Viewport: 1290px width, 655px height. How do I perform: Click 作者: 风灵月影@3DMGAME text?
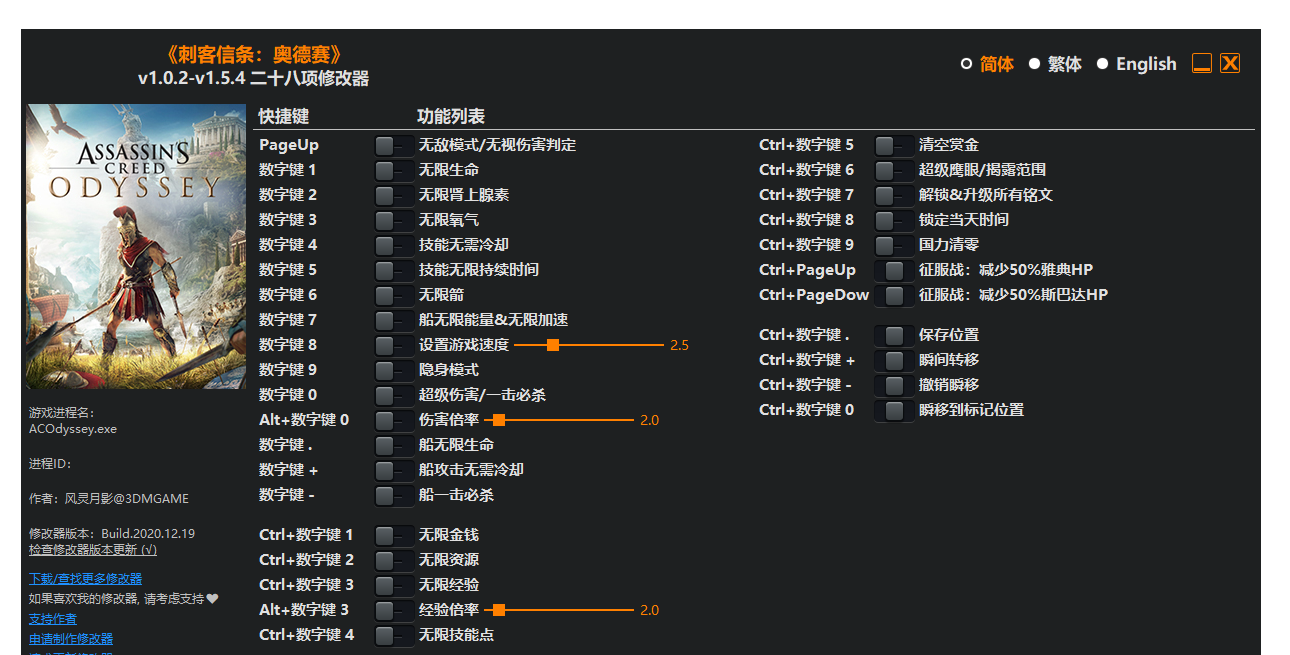109,498
